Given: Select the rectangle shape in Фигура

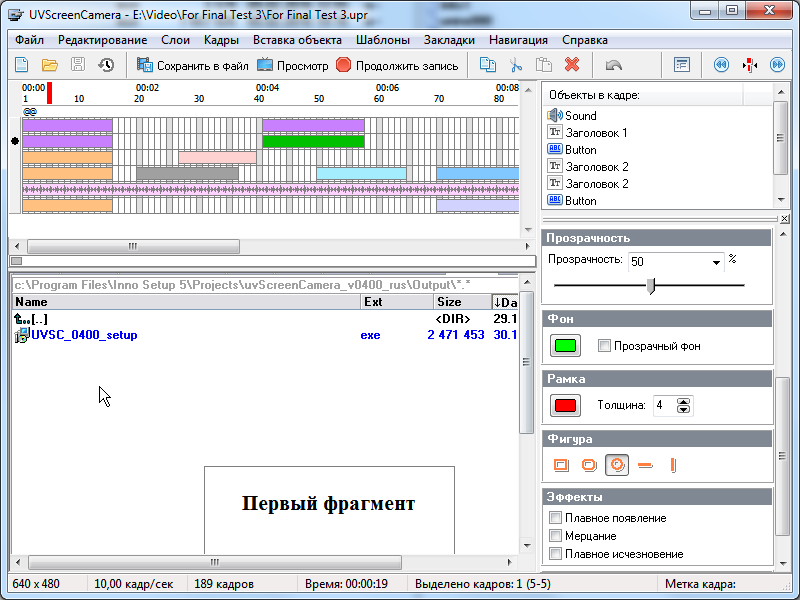Looking at the screenshot, I should pos(561,465).
